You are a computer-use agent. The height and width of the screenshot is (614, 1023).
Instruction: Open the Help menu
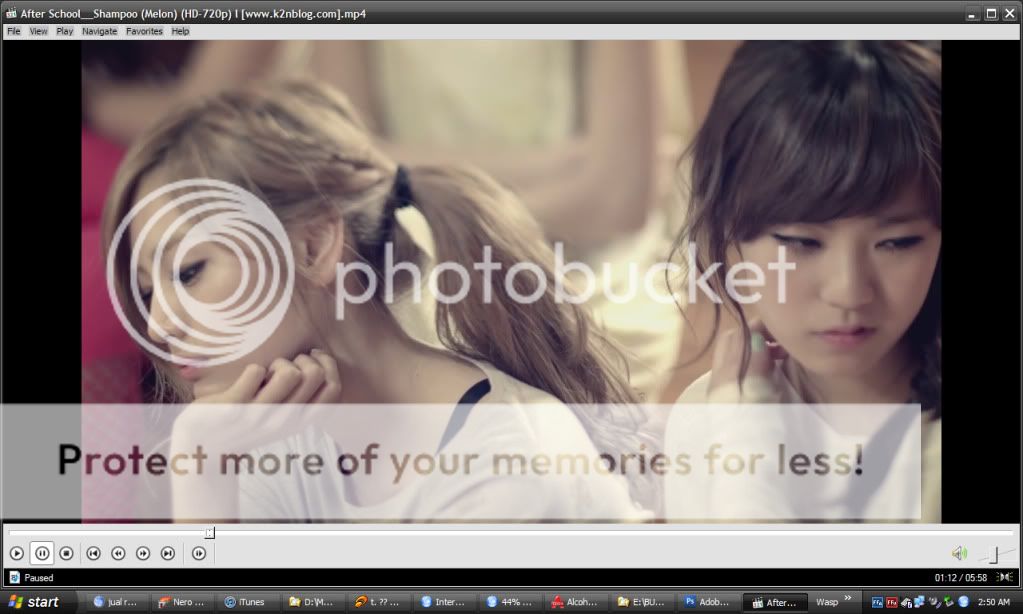click(x=180, y=31)
